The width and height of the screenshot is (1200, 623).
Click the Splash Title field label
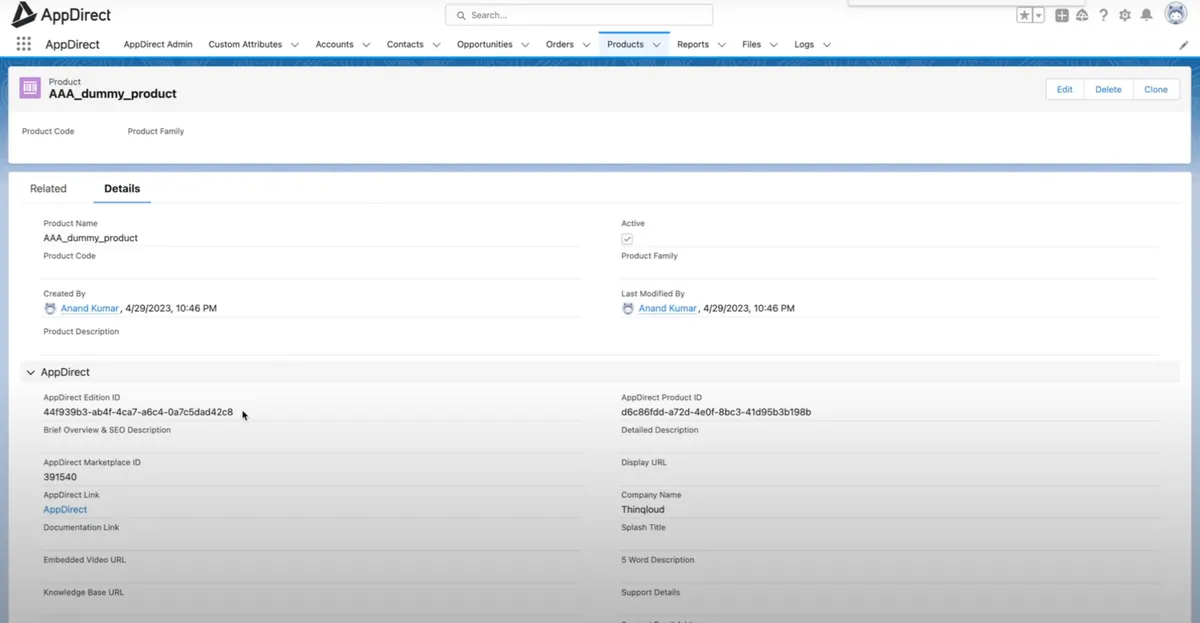click(x=643, y=528)
